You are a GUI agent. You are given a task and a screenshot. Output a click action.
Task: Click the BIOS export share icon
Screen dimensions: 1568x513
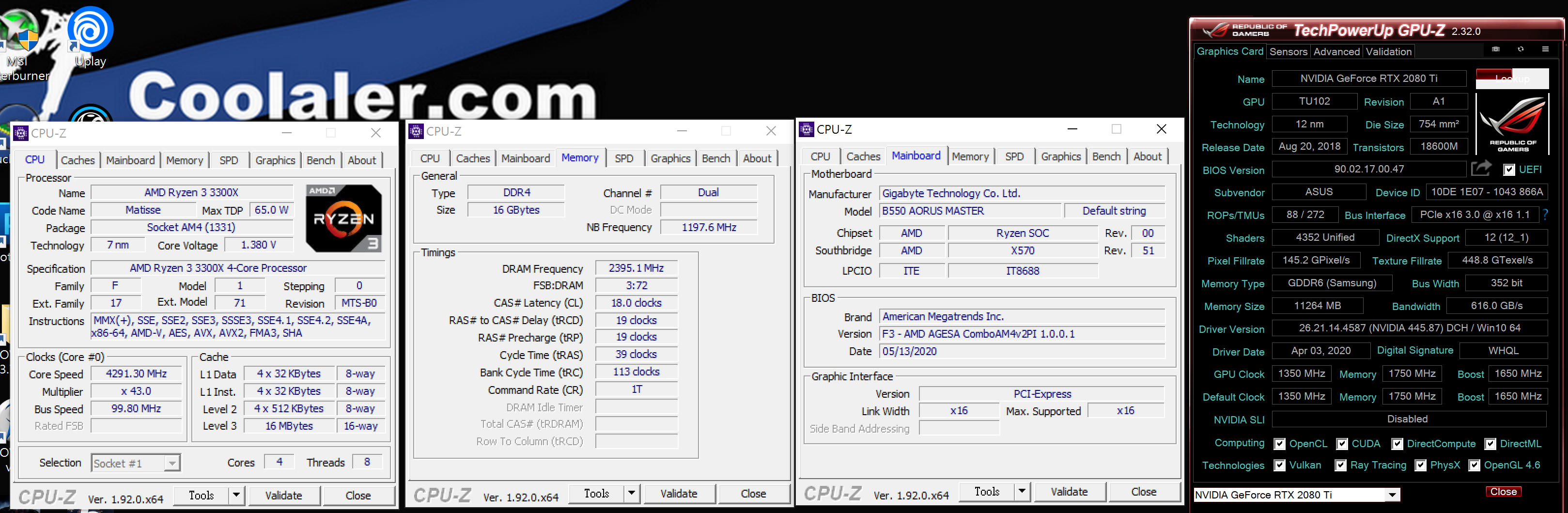(1481, 168)
